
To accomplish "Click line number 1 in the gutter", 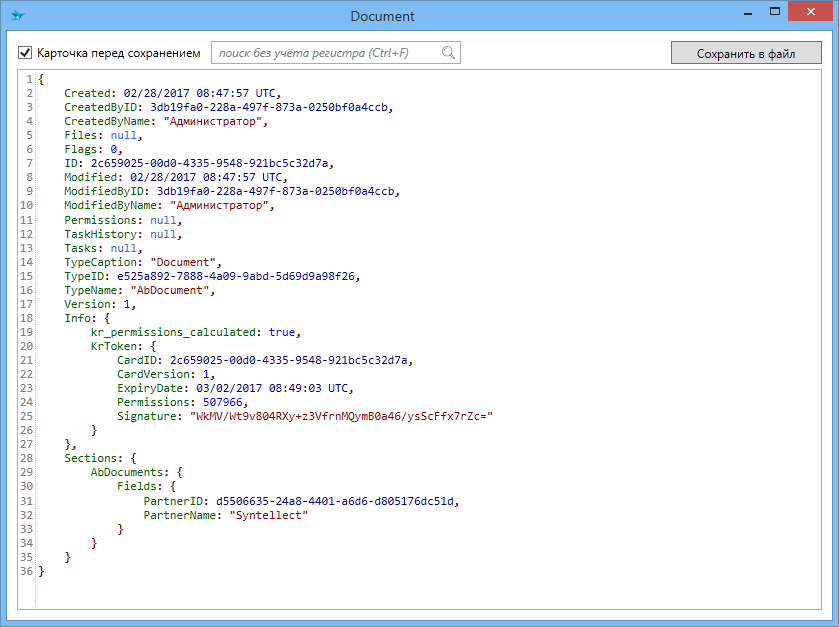I will [30, 80].
